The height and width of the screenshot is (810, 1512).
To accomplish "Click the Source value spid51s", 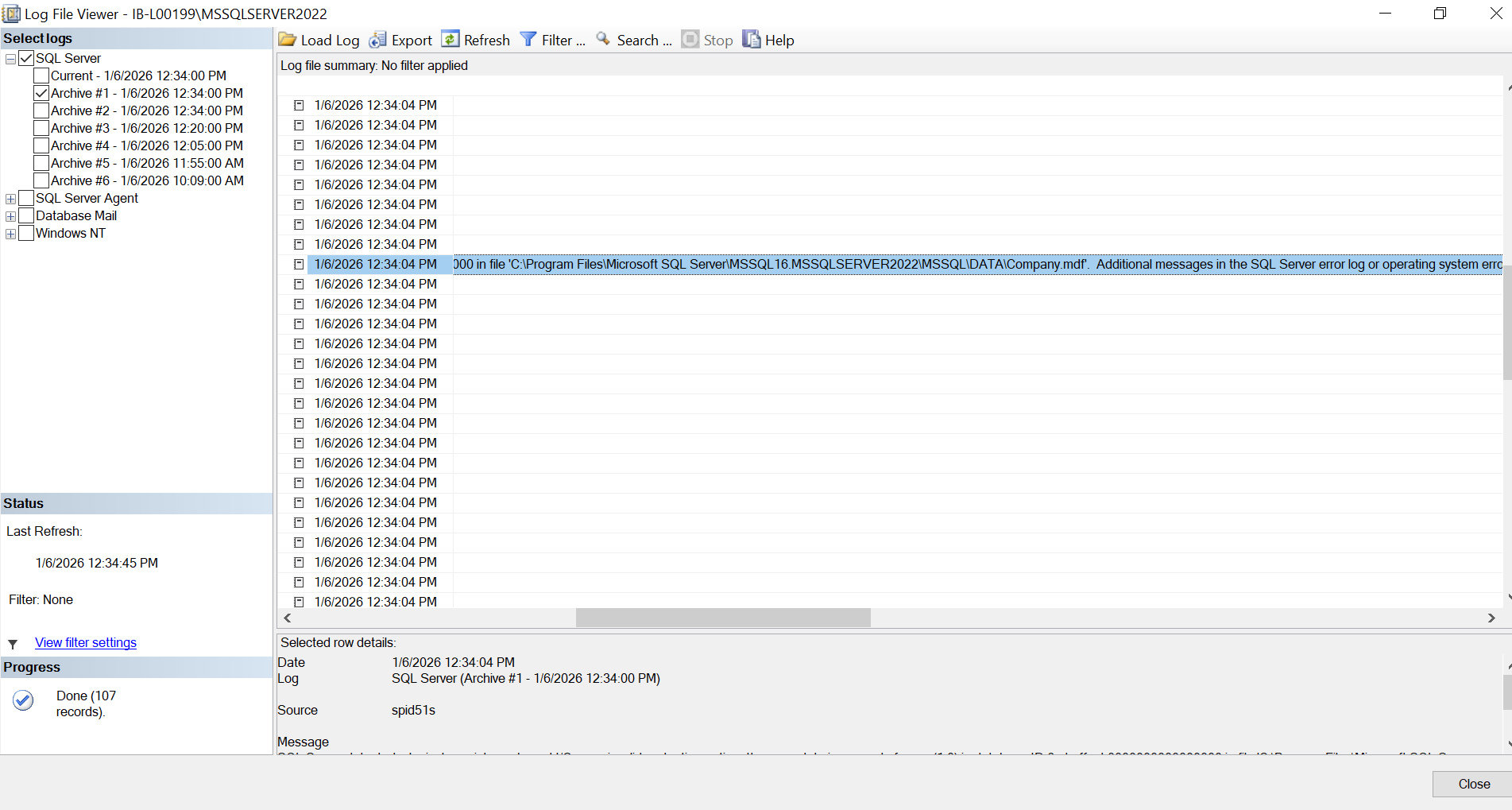I will (413, 710).
